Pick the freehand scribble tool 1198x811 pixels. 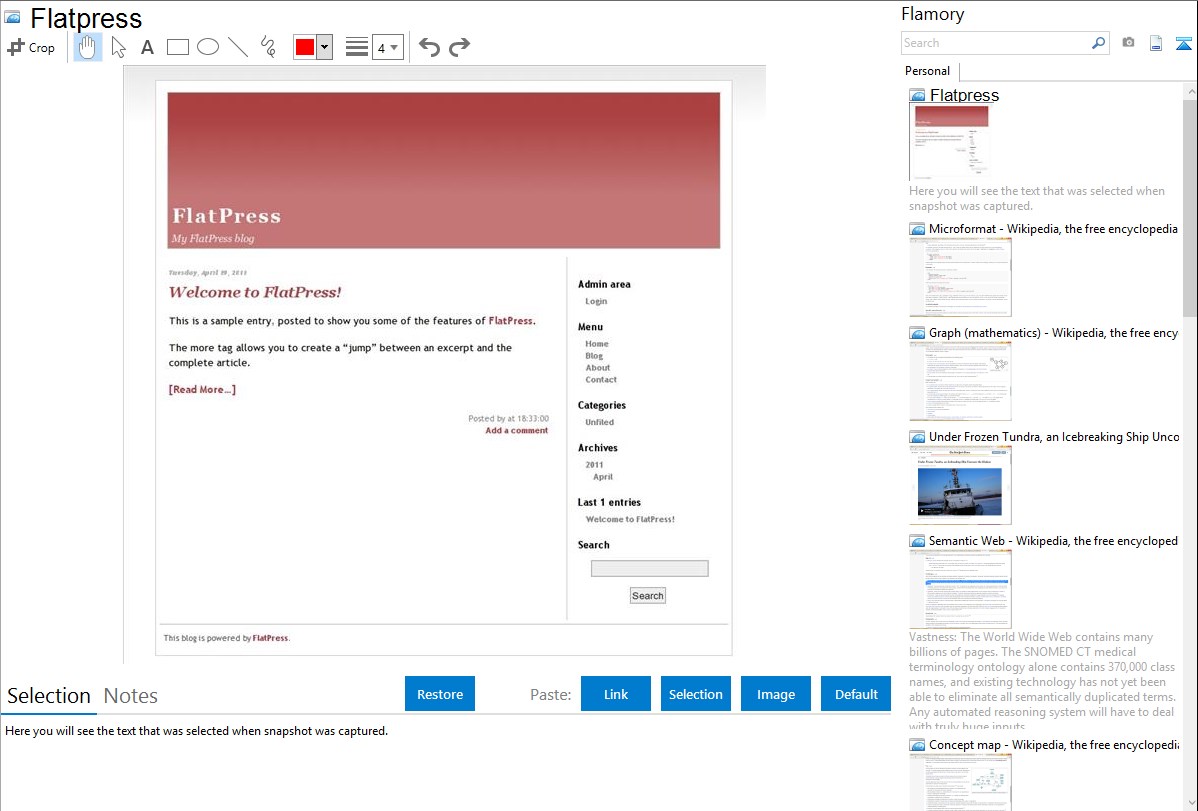click(x=268, y=47)
